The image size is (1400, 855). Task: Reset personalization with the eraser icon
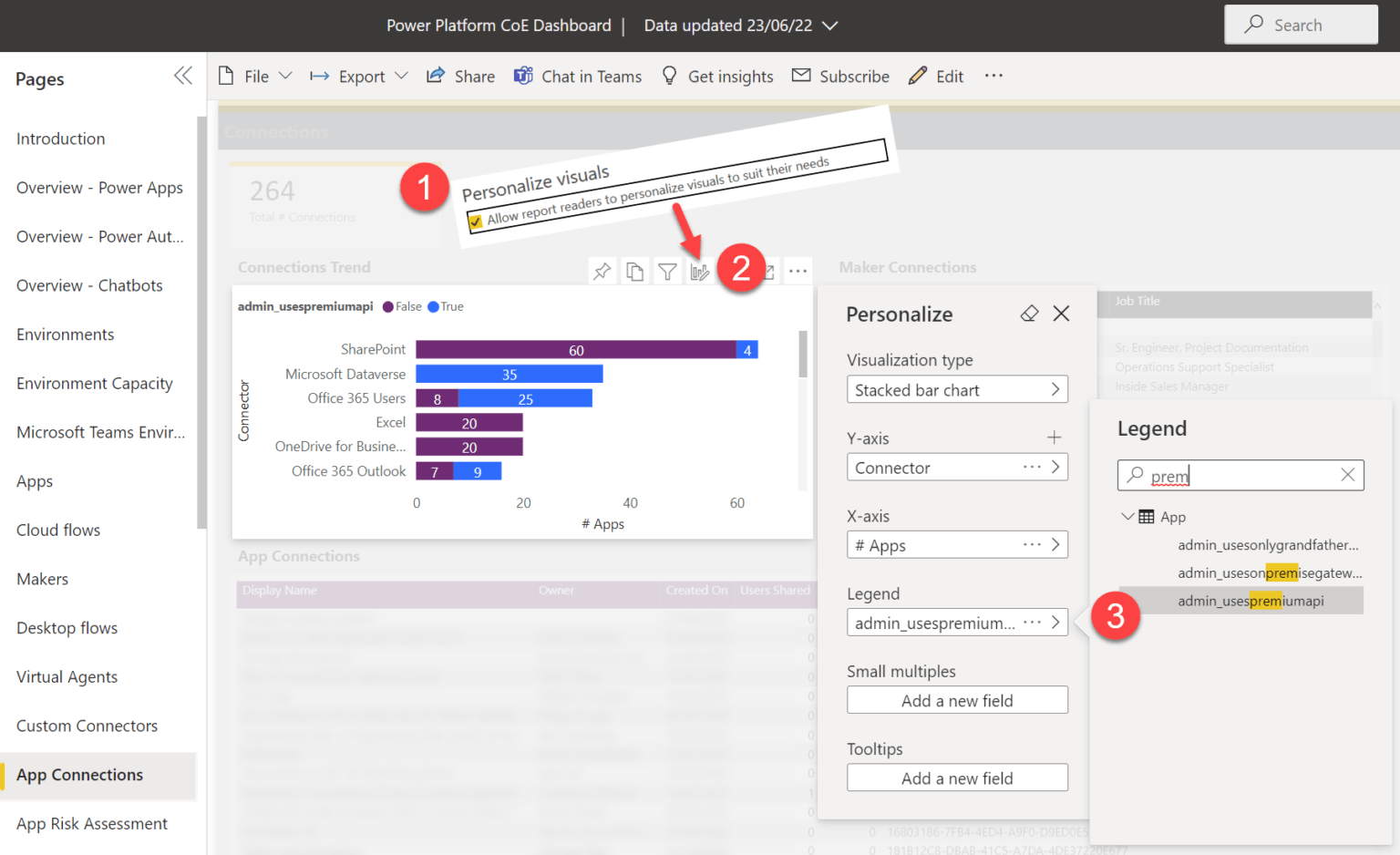[1029, 314]
